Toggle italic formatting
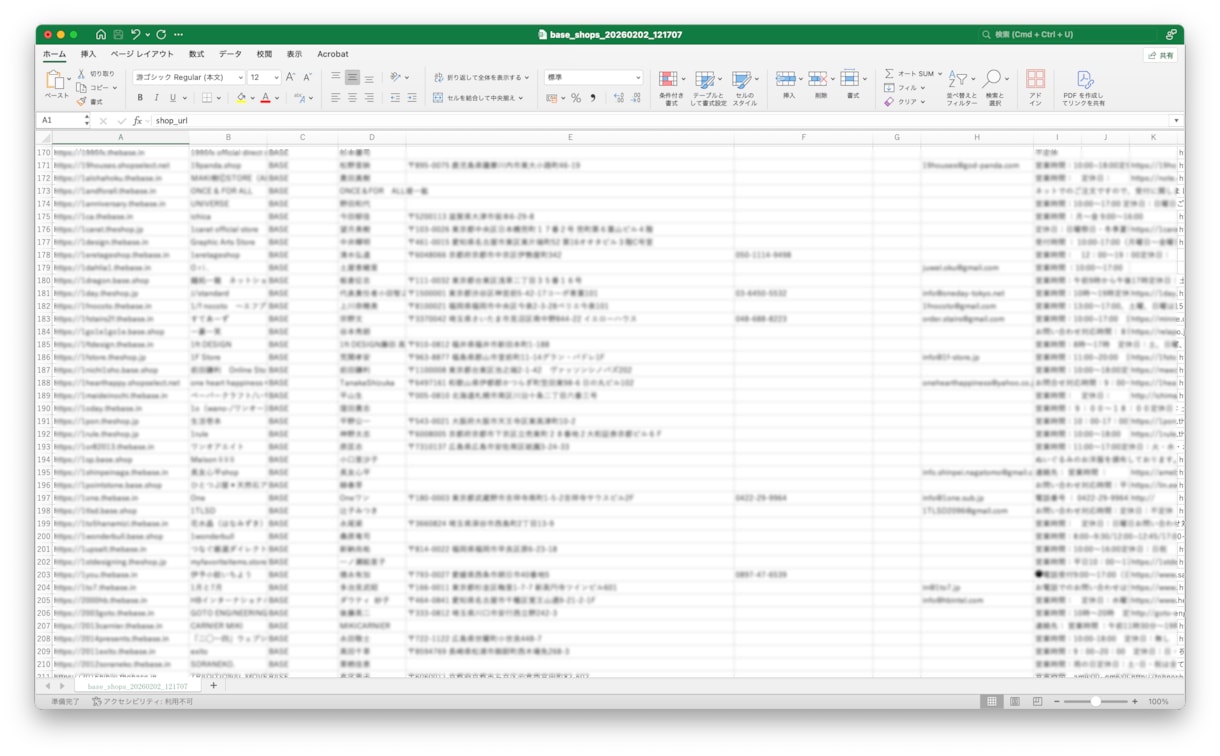The width and height of the screenshot is (1220, 756). tap(156, 98)
